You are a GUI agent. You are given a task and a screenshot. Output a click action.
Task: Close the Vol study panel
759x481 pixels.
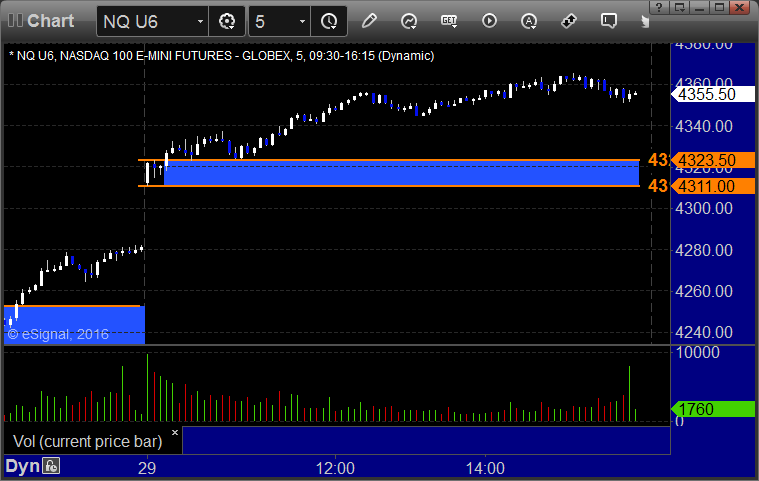[175, 432]
